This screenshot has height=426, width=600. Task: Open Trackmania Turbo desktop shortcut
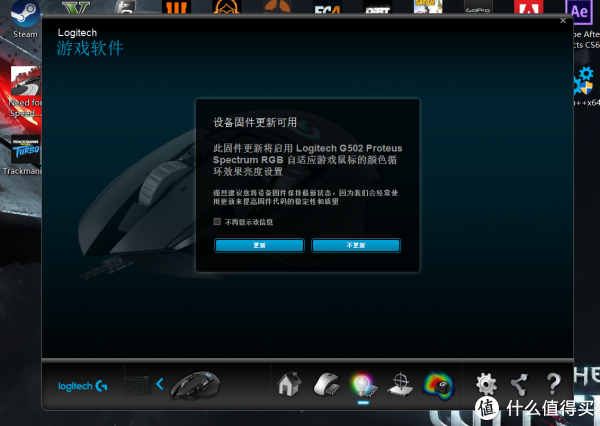pos(25,155)
